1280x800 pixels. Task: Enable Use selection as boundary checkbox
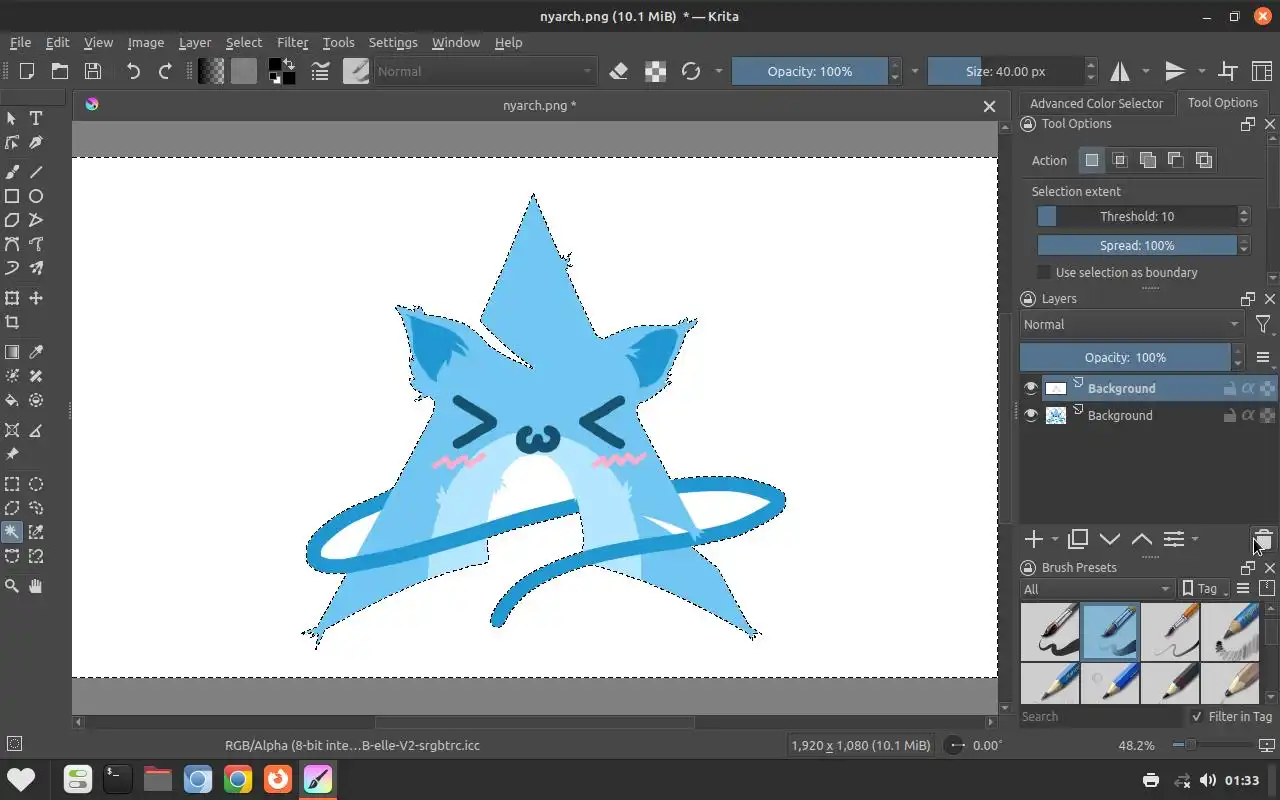pos(1044,272)
